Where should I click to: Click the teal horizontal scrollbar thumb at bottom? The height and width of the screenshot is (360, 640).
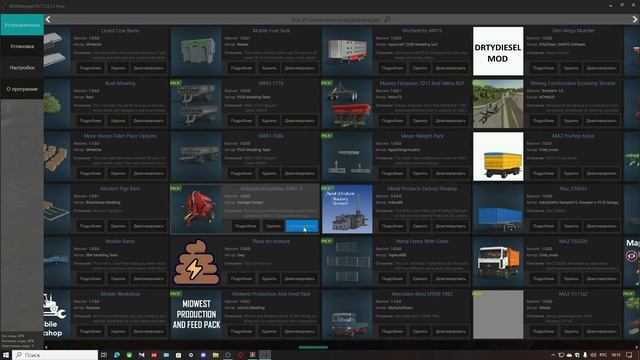[313, 347]
